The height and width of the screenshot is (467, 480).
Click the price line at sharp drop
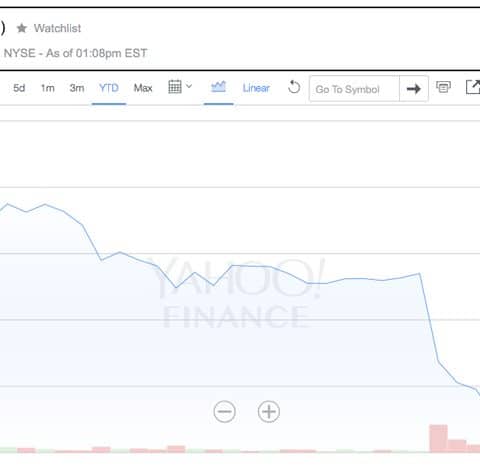point(429,317)
